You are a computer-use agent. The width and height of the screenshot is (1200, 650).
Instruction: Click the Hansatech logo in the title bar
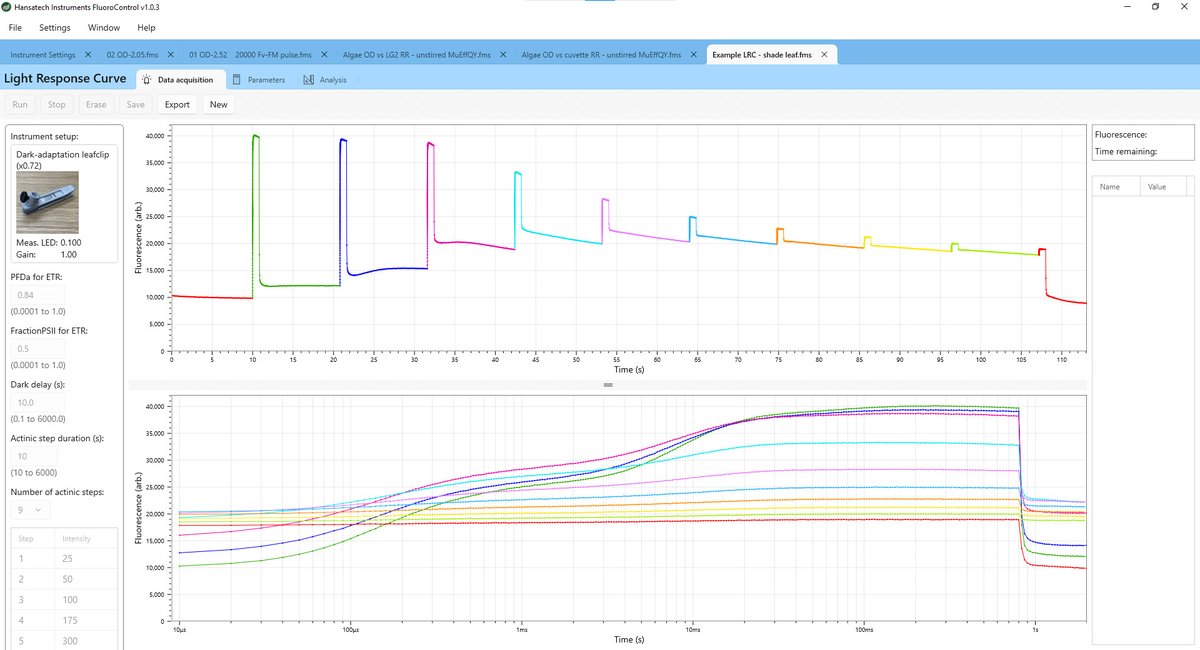[8, 6]
